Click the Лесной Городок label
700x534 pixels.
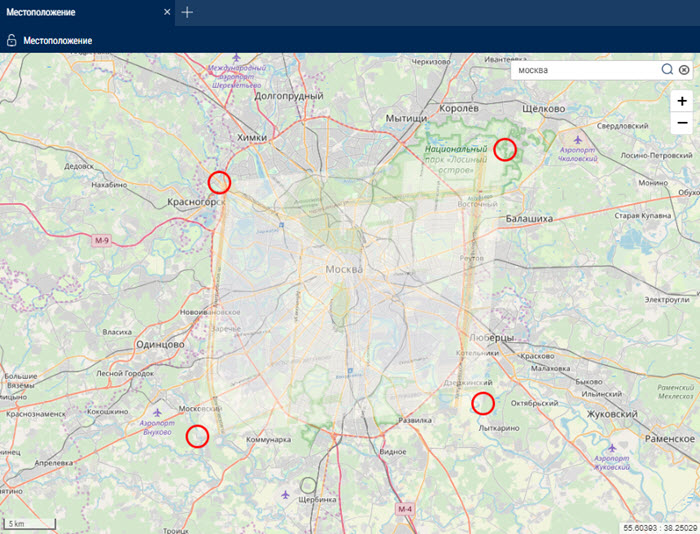click(x=125, y=374)
